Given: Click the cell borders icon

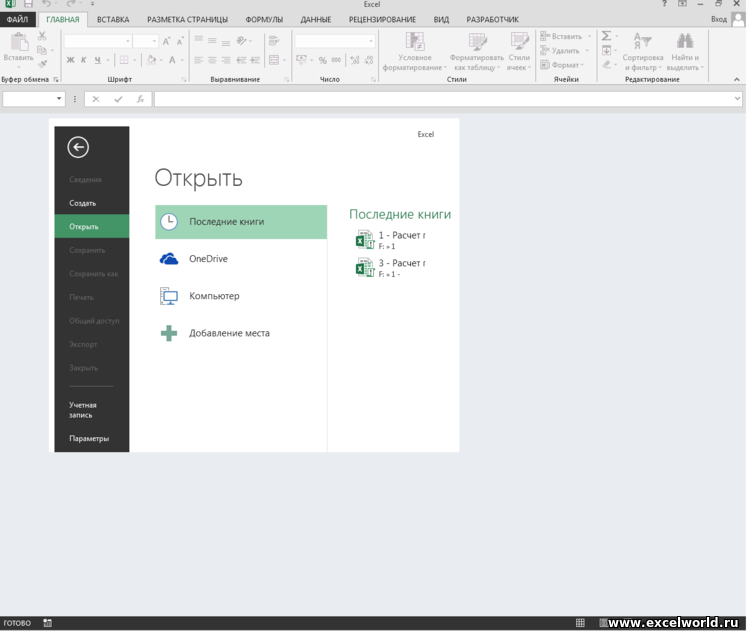Looking at the screenshot, I should pyautogui.click(x=124, y=60).
